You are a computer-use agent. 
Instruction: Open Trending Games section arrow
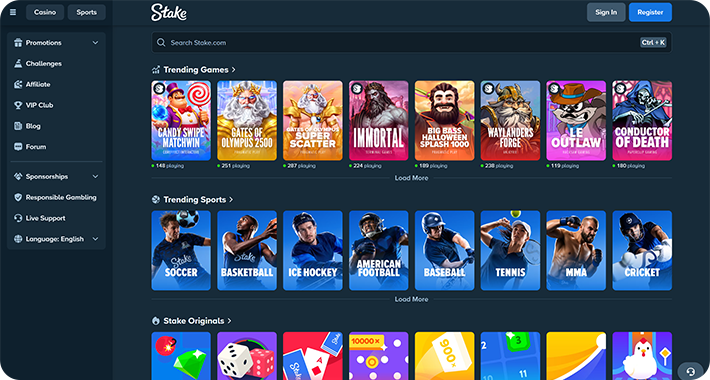tap(233, 70)
